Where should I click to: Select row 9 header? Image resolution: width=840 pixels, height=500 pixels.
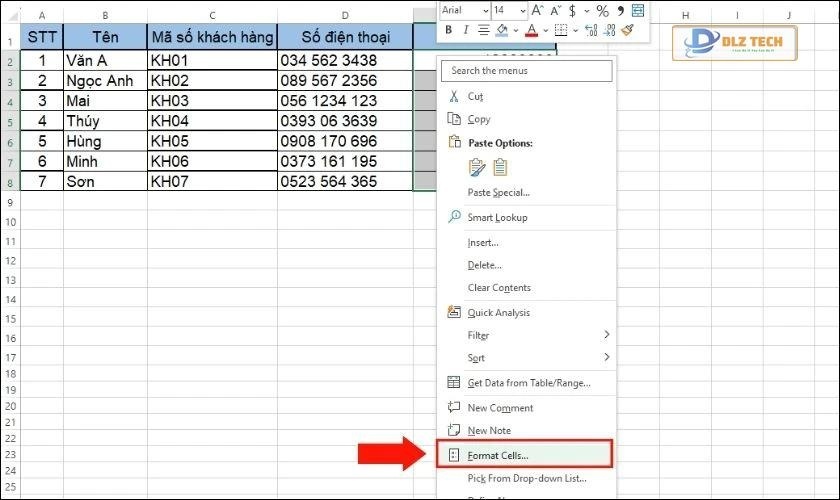pos(10,203)
